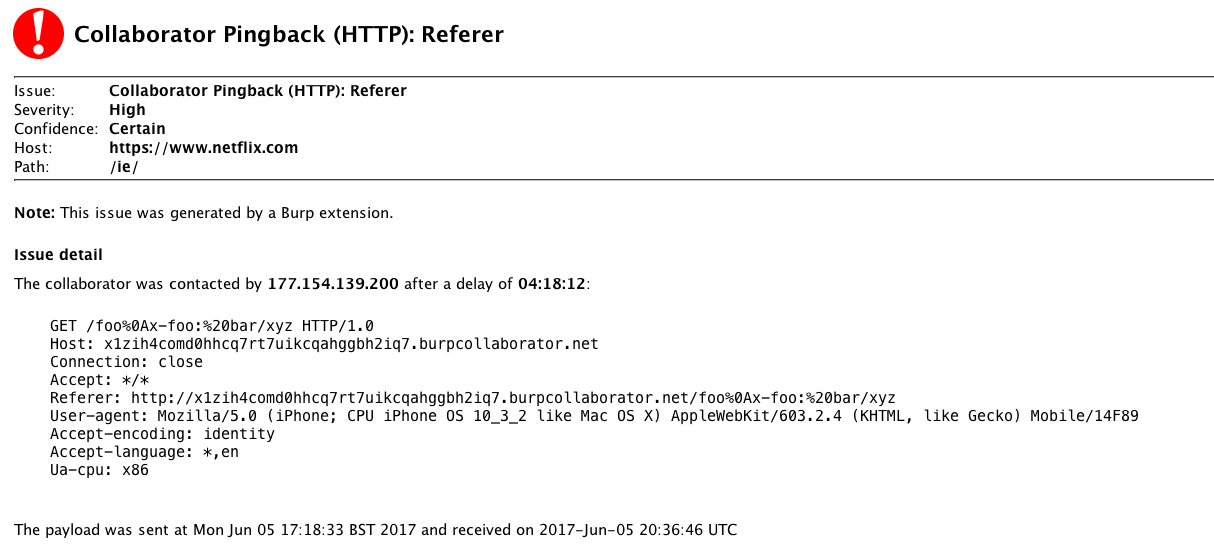Click the Certain confidence value
Screen dimensions: 1214x551
coord(137,129)
